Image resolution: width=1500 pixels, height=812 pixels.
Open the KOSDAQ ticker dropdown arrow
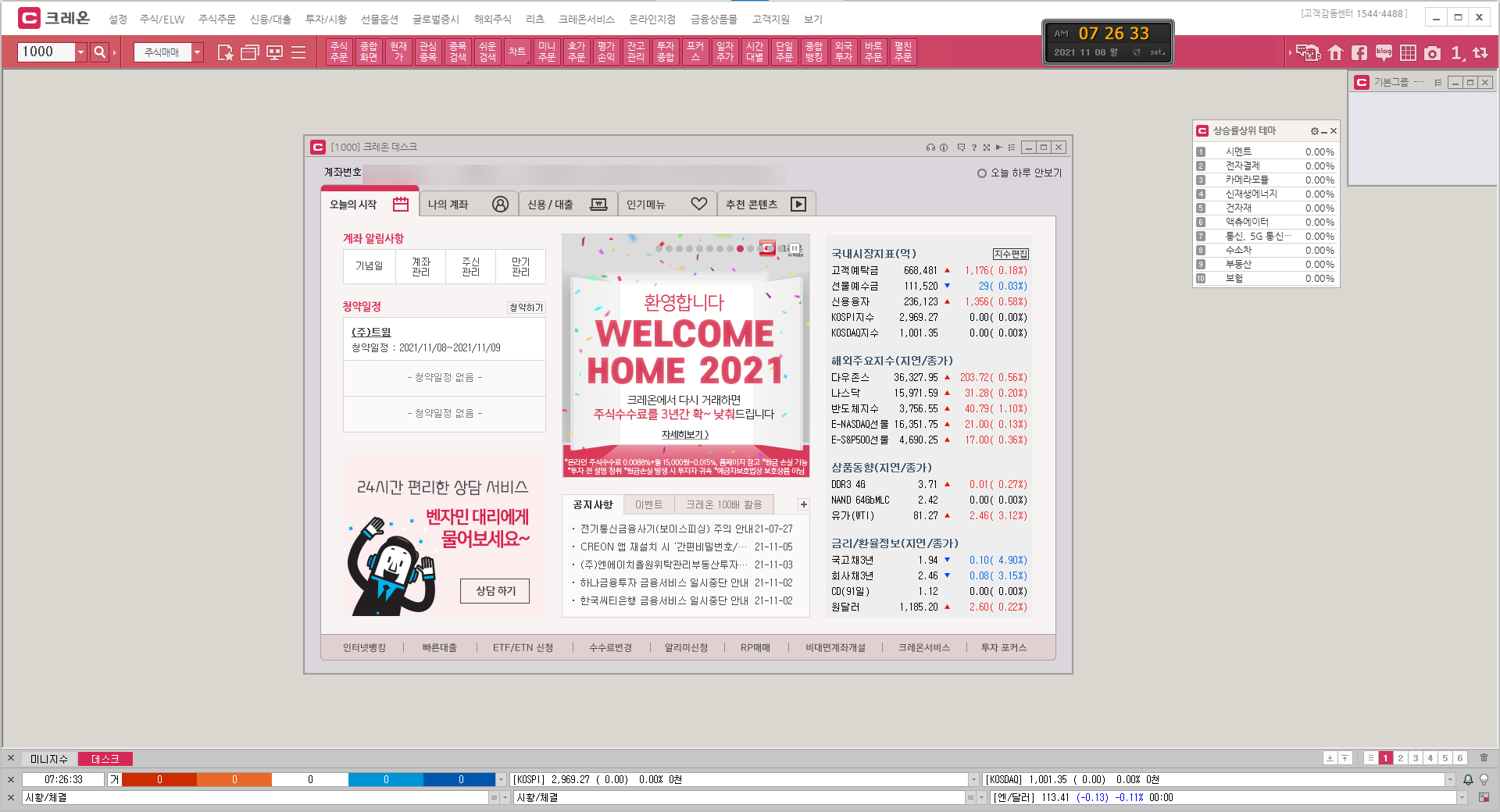(1451, 779)
